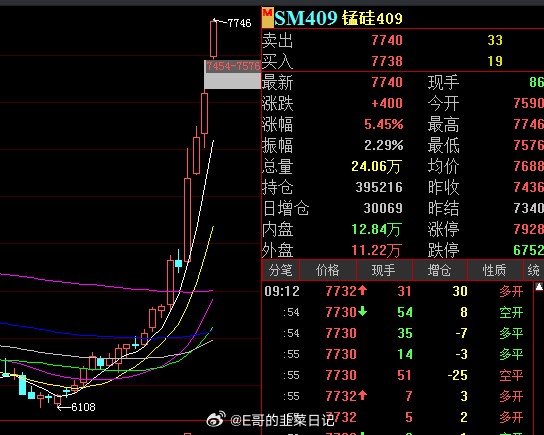
Task: Click the 昨收 label
Action: coord(443,187)
